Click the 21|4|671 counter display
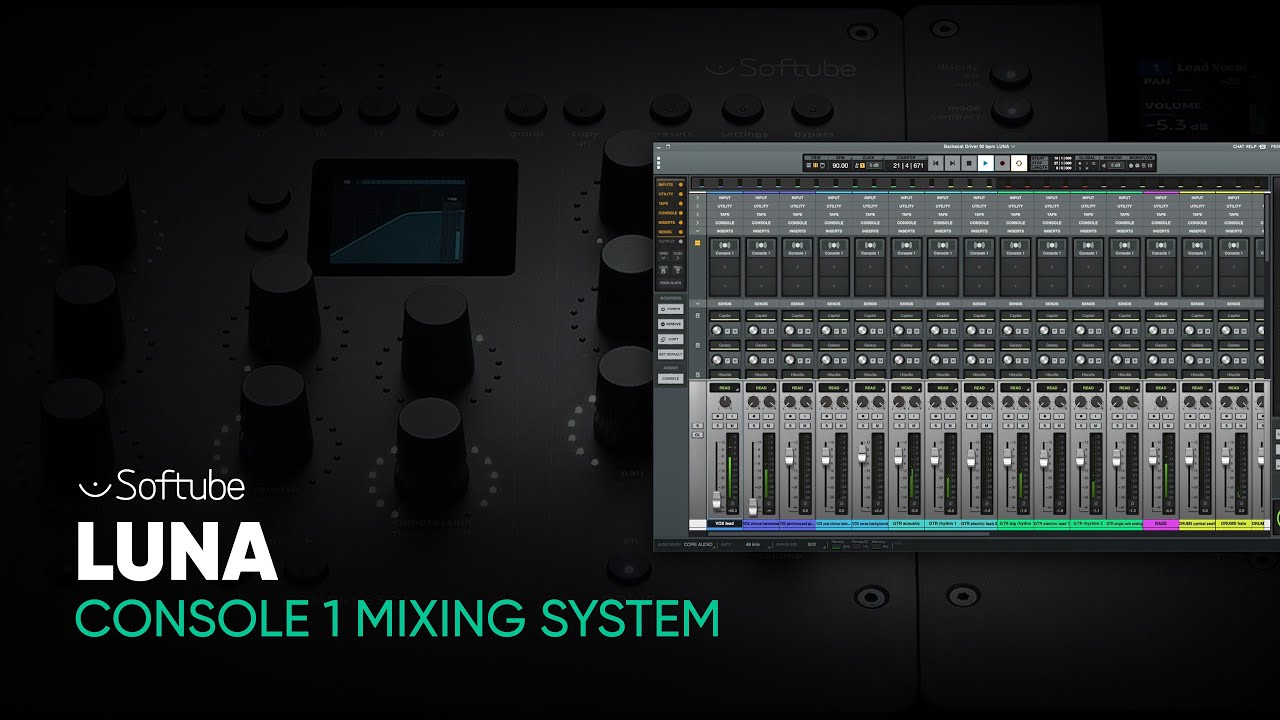Screen dimensions: 1280x720 (x=908, y=166)
